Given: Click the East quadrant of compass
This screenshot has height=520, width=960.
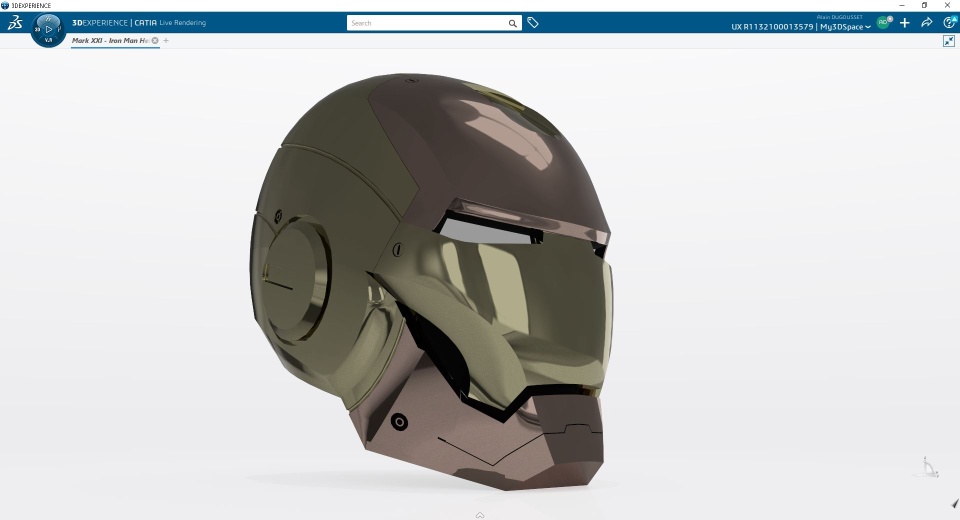Looking at the screenshot, I should [x=59, y=29].
